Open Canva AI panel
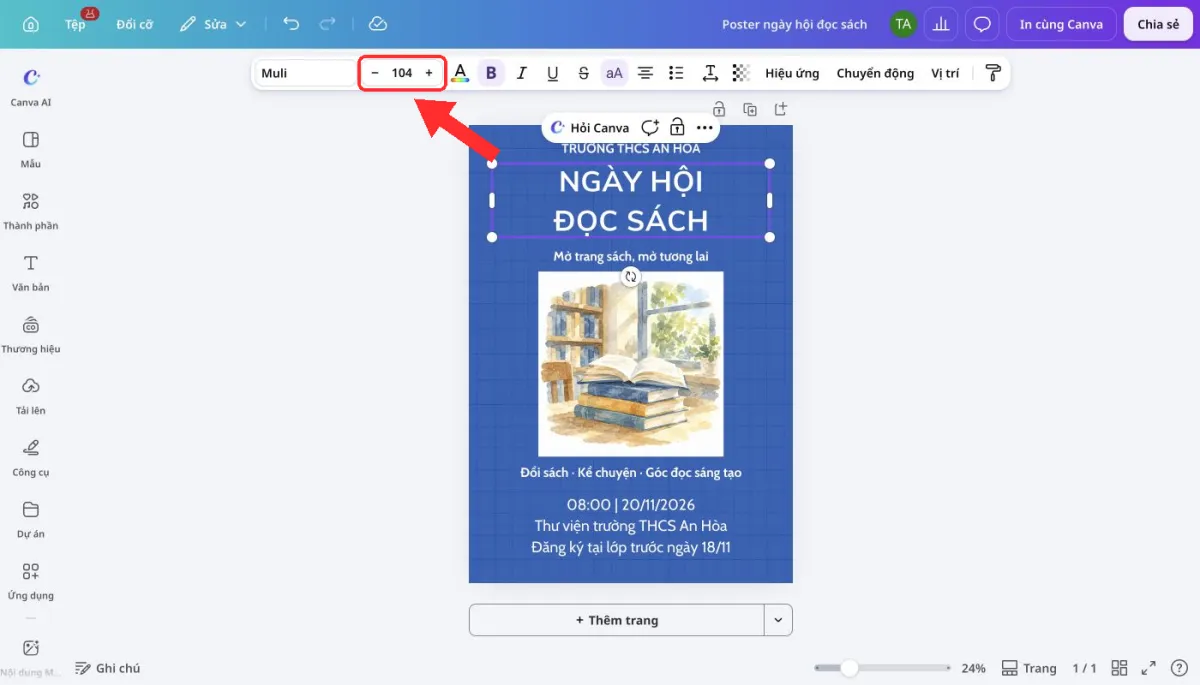This screenshot has width=1200, height=685. [31, 87]
